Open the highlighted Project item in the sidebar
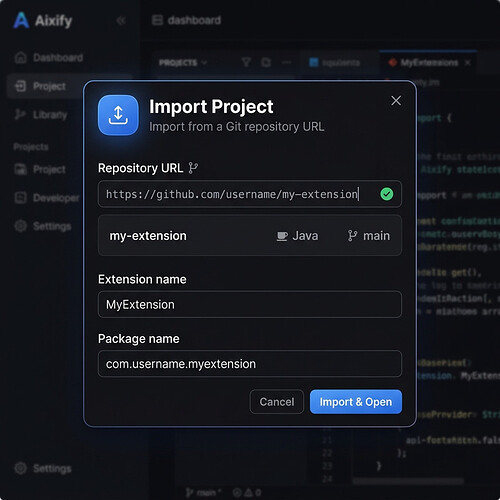The width and height of the screenshot is (500, 500). tap(45, 86)
